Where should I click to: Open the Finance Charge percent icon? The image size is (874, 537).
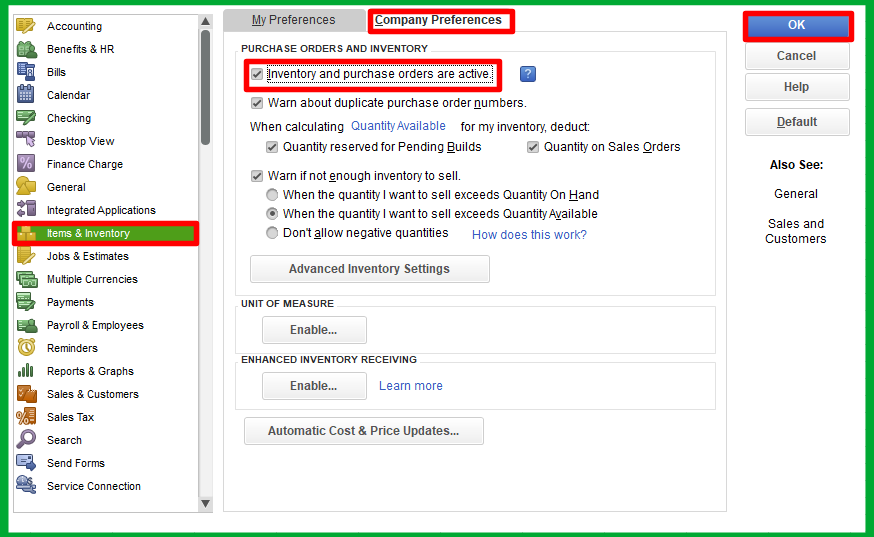point(26,164)
